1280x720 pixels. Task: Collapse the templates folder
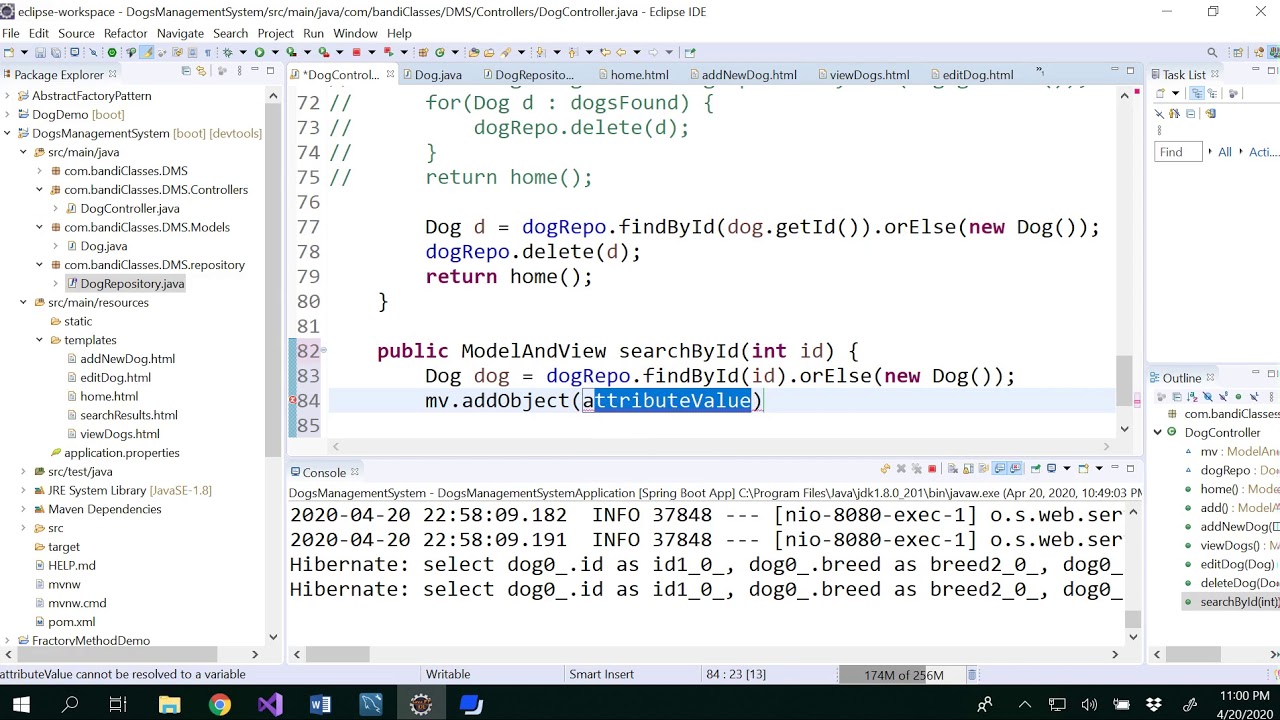pyautogui.click(x=40, y=340)
